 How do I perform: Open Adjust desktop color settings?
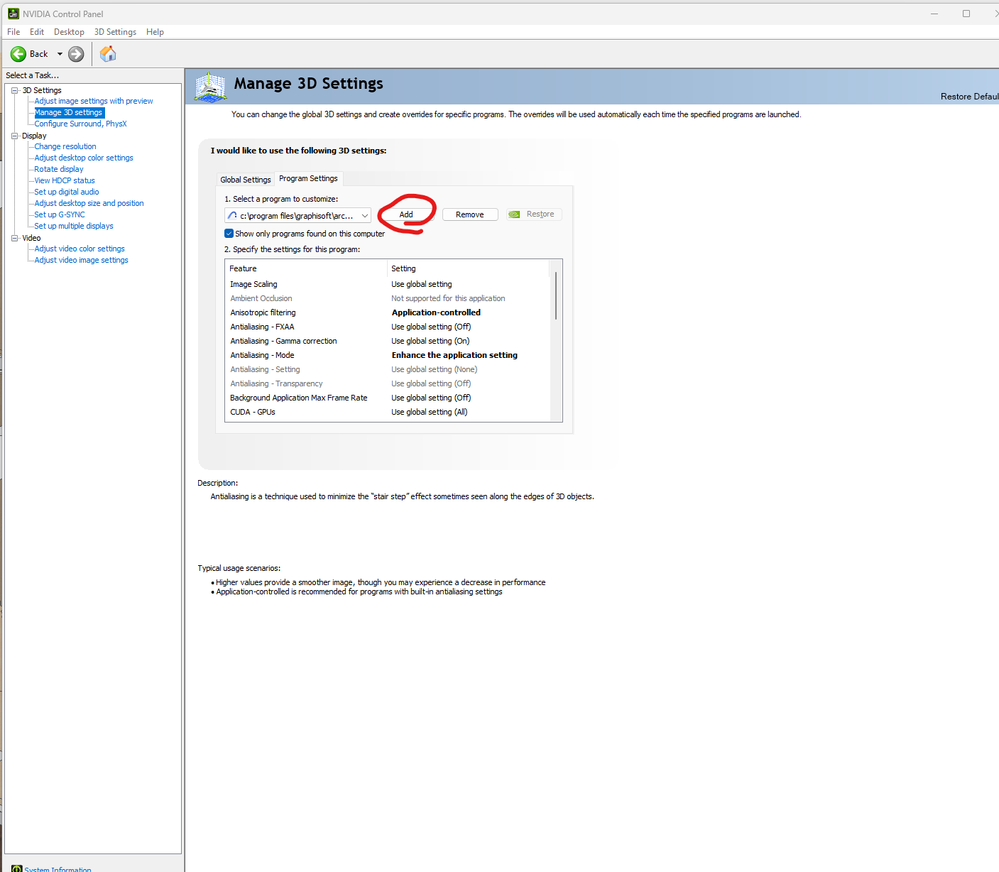coord(83,158)
